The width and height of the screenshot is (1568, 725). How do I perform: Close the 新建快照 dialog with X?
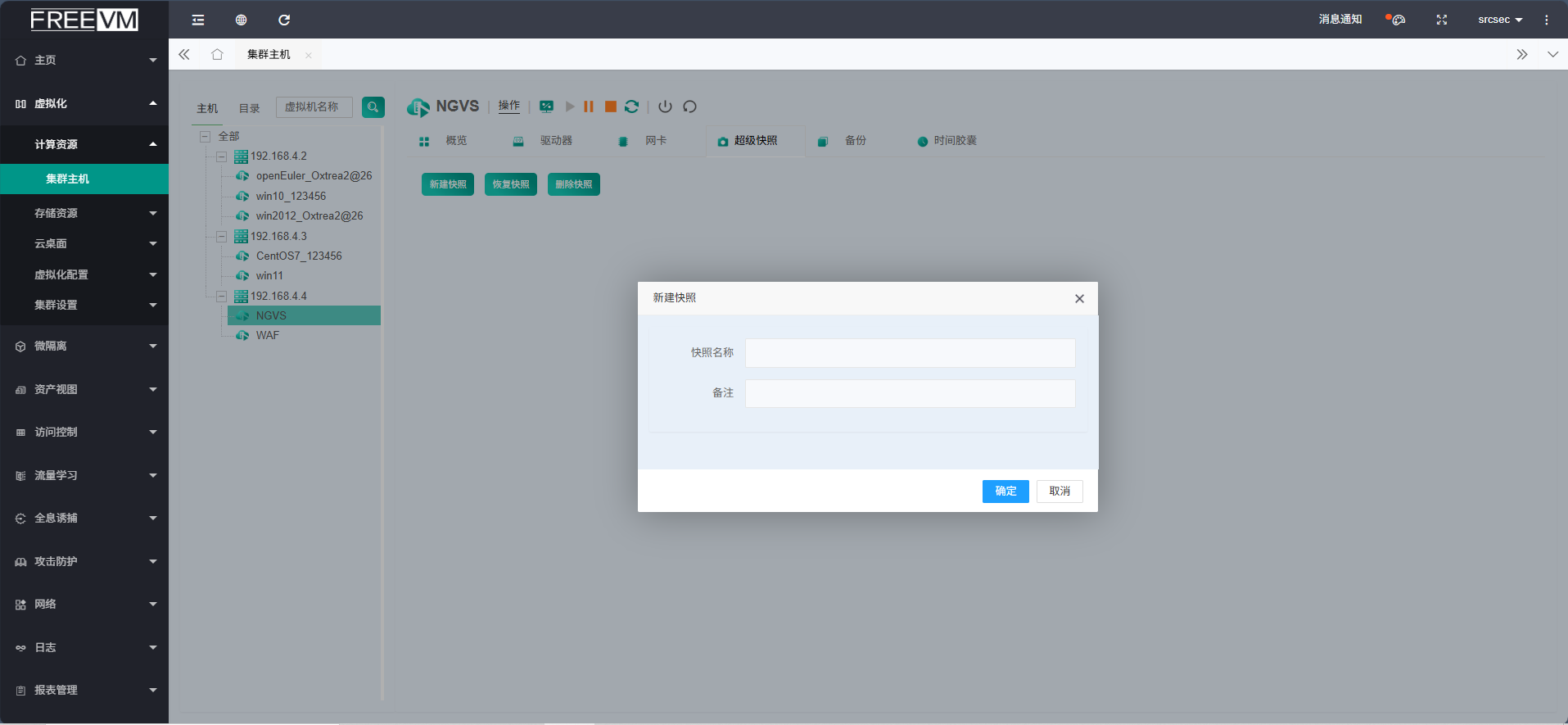1079,299
